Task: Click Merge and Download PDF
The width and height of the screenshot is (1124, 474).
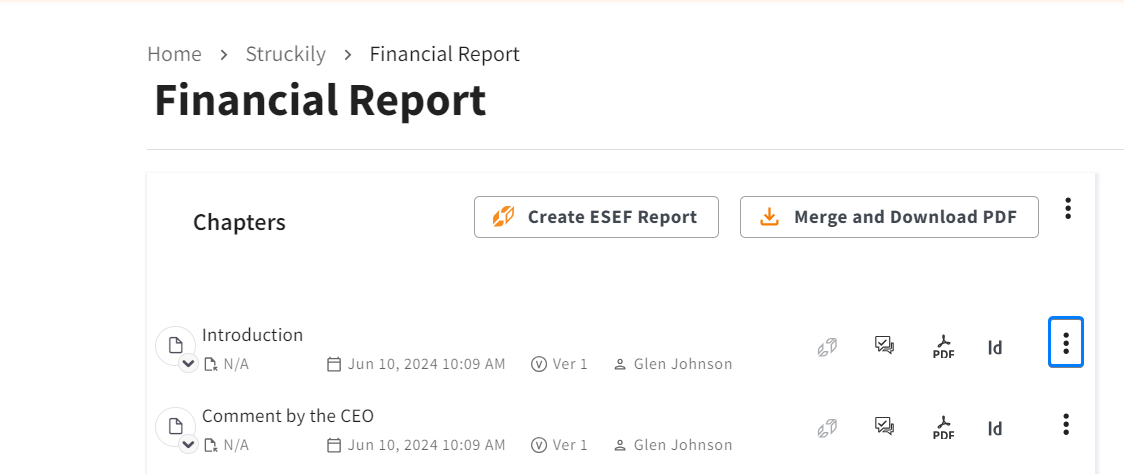Action: [889, 217]
